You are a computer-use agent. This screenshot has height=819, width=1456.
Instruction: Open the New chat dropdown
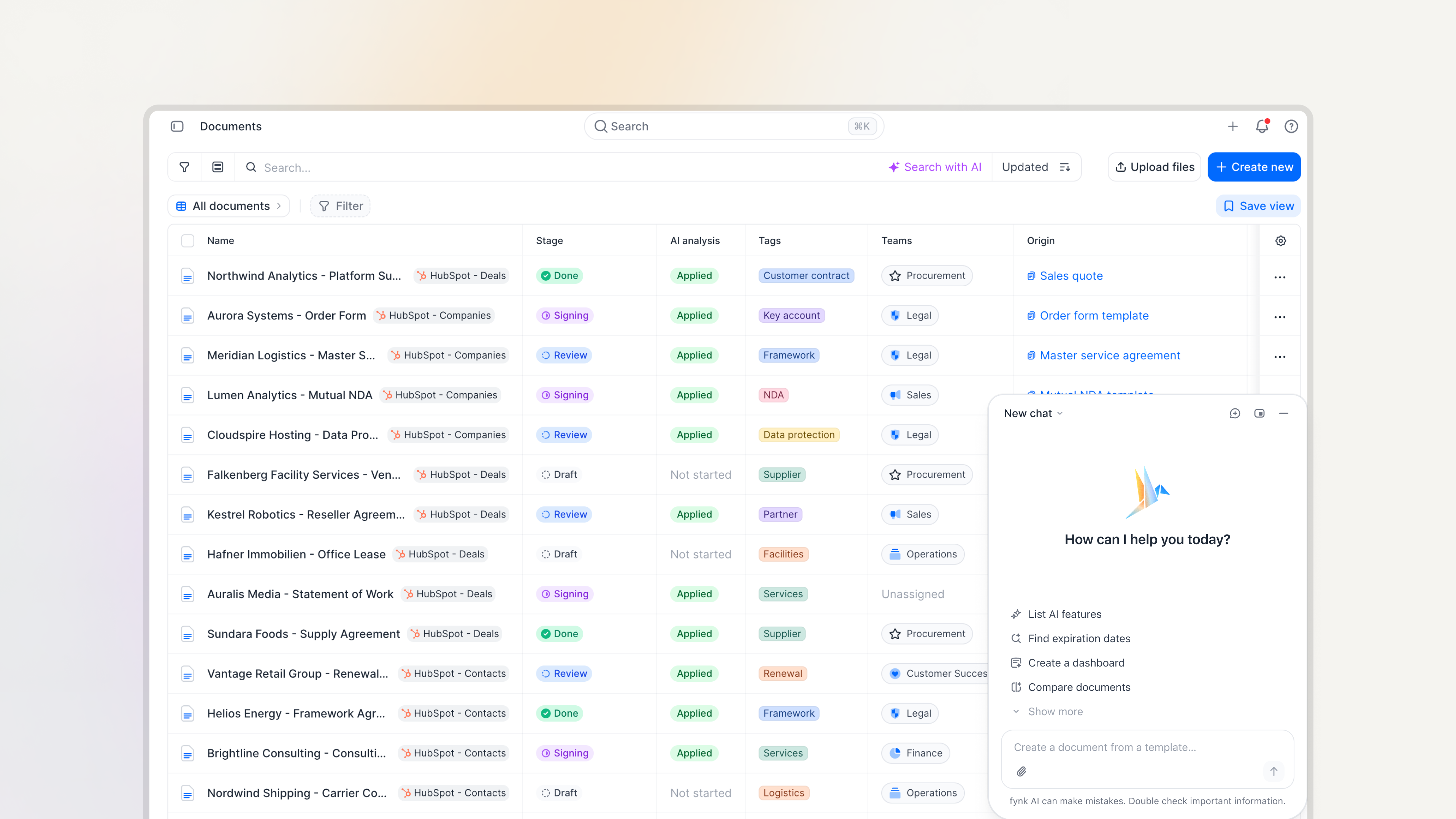pos(1033,414)
